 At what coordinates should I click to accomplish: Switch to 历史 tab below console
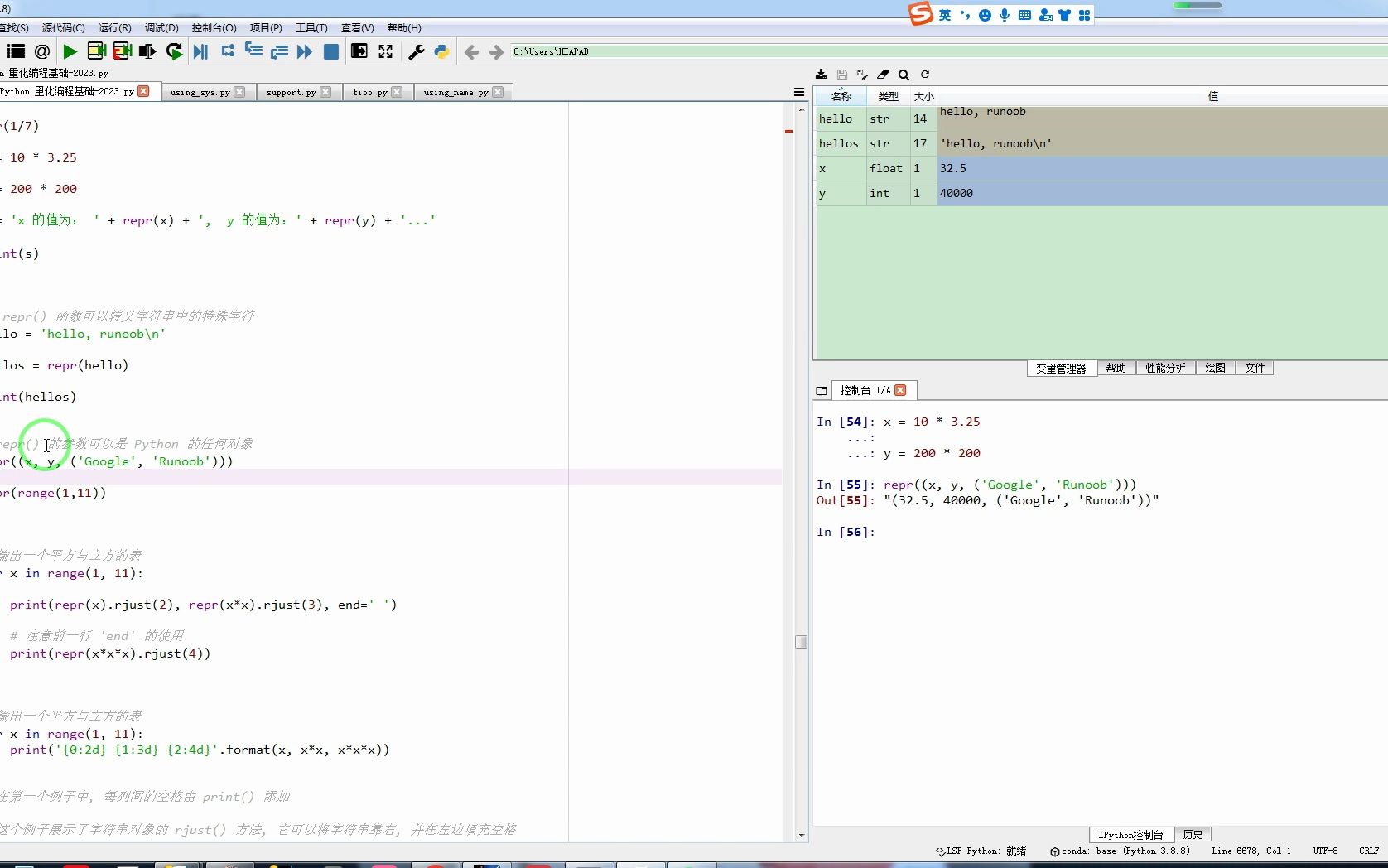click(1193, 834)
